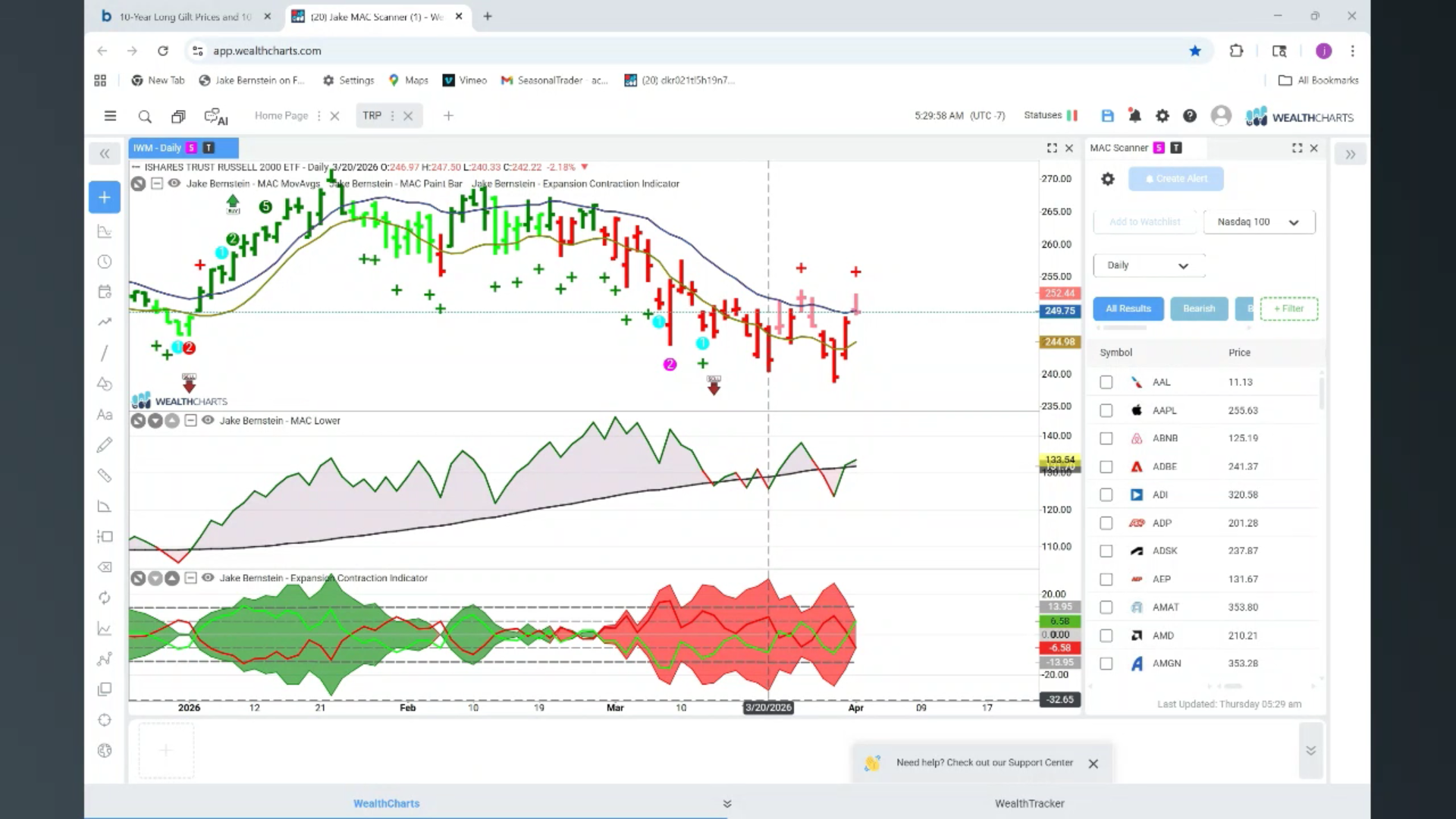Image resolution: width=1456 pixels, height=819 pixels.
Task: Tick the AAPL checkbox in scanner
Action: coord(1106,410)
